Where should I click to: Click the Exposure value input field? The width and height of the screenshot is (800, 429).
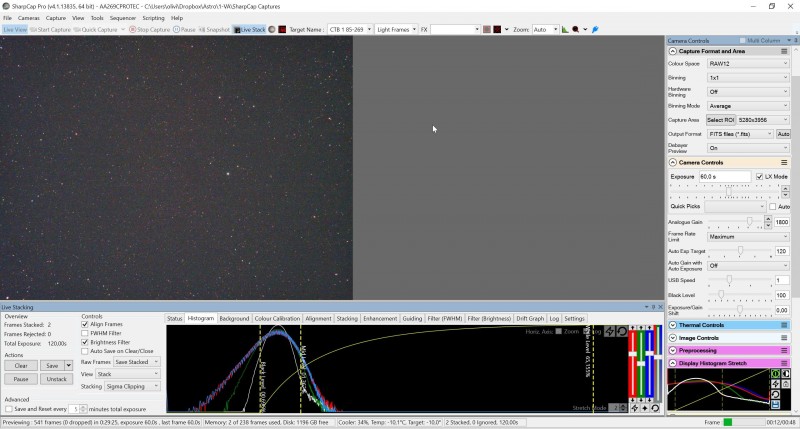point(725,177)
